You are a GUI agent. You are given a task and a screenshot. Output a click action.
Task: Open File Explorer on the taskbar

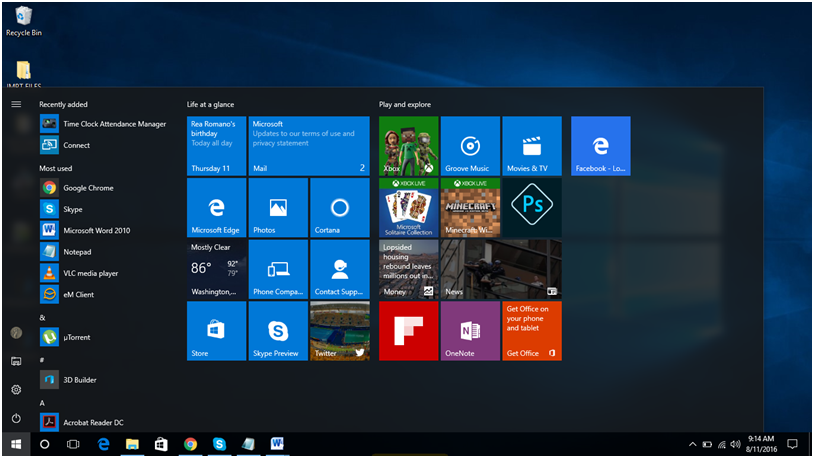click(132, 444)
